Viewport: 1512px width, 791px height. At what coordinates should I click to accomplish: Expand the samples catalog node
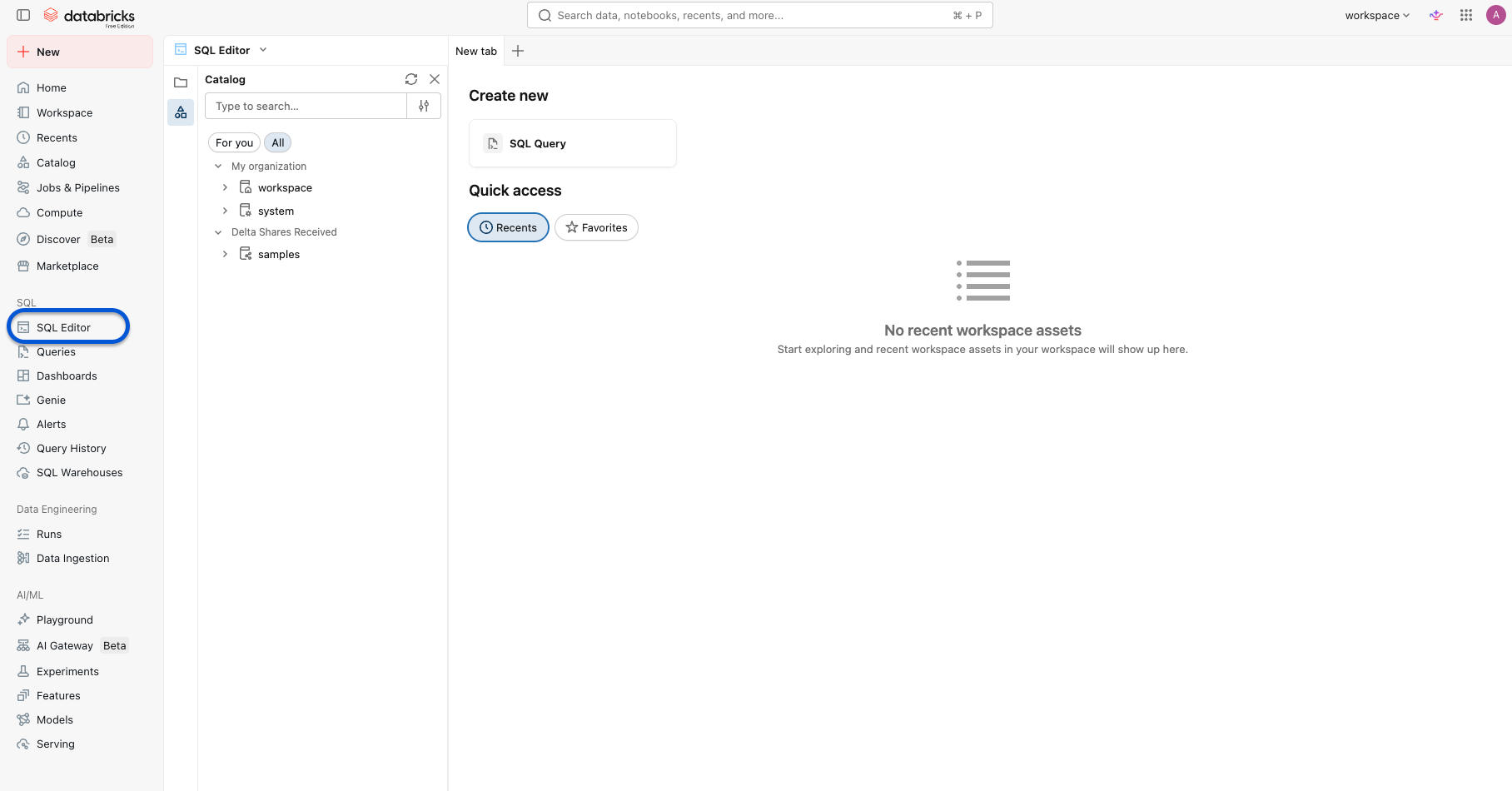coord(225,254)
